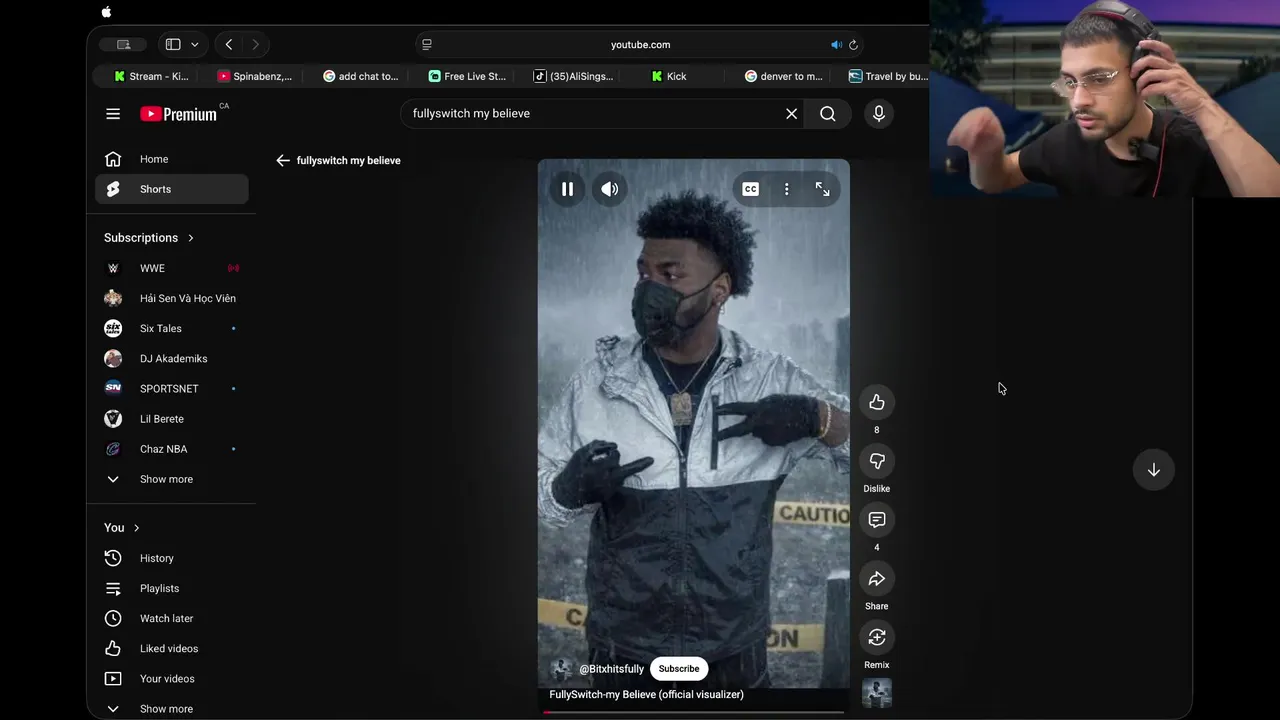Open Safari sidebar dropdown chevron
This screenshot has height=720, width=1280.
pyautogui.click(x=195, y=44)
